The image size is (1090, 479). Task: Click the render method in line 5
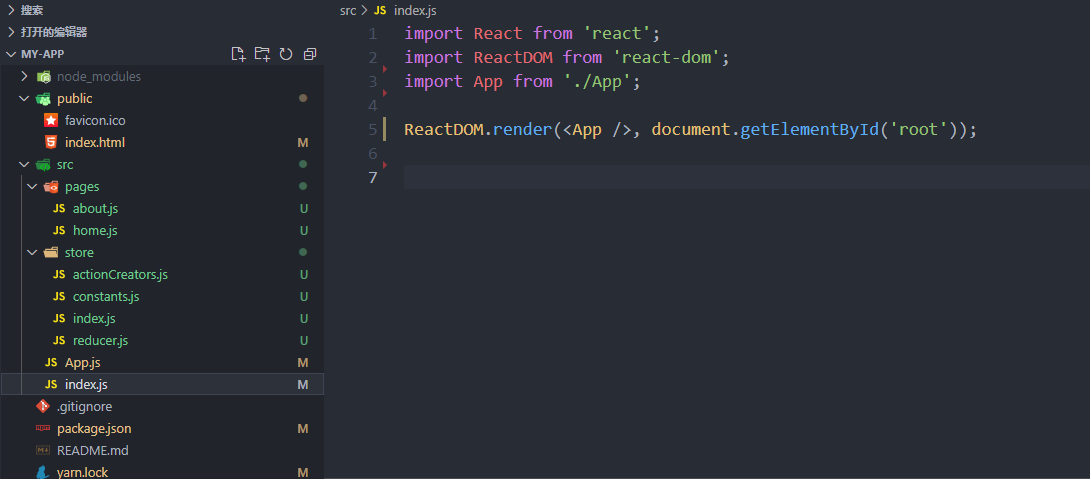[x=523, y=130]
